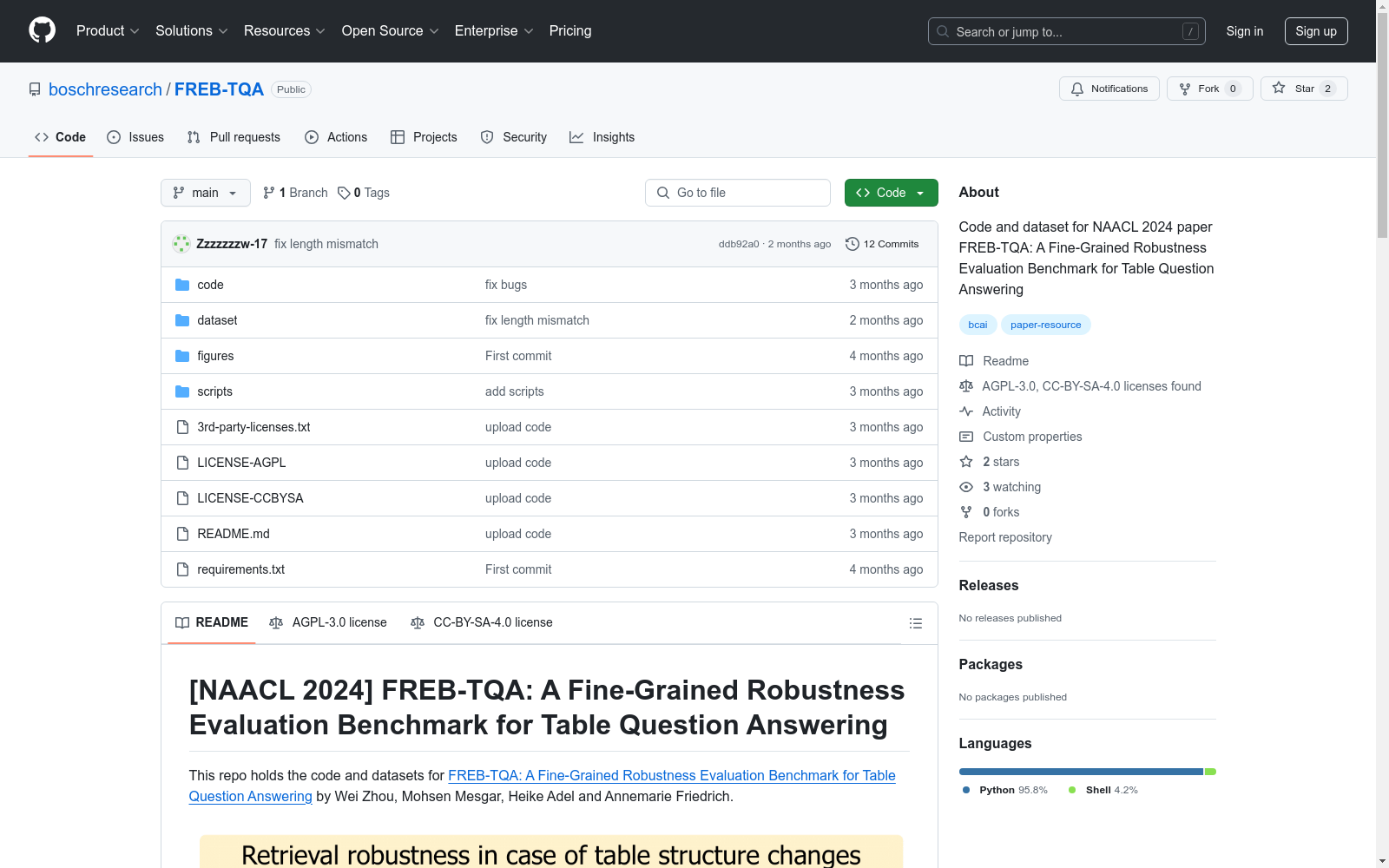This screenshot has height=868, width=1389.
Task: Click the bcai topic tag
Action: (x=978, y=325)
